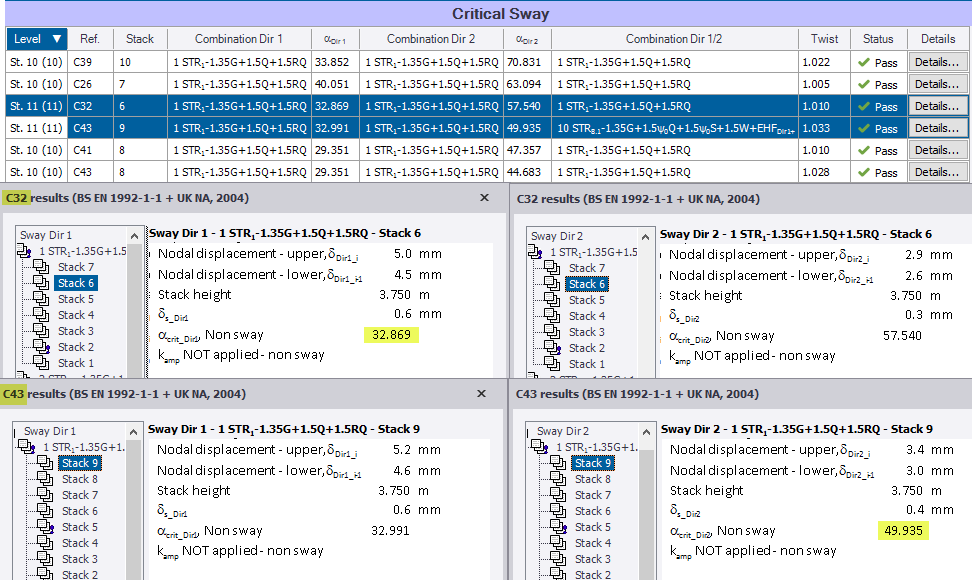The image size is (972, 580).
Task: Close the C32 Sway Dir 1 results panel
Action: [484, 198]
